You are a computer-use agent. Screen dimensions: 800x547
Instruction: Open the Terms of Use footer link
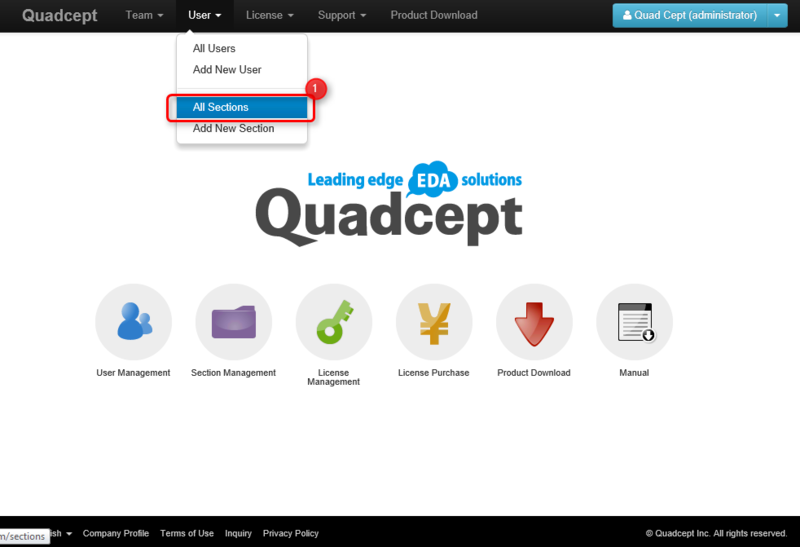pyautogui.click(x=187, y=533)
